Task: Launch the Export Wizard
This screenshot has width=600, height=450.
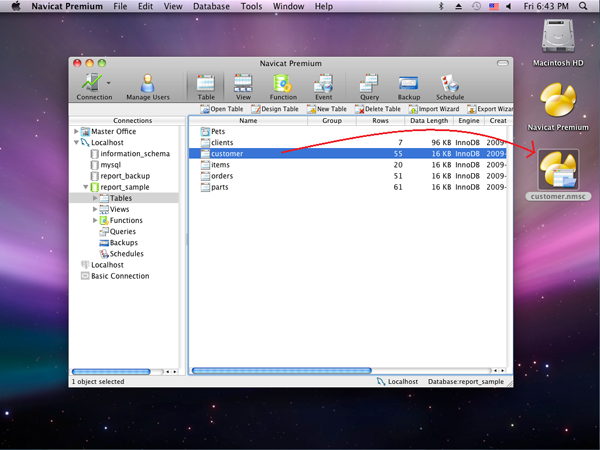Action: pos(490,109)
